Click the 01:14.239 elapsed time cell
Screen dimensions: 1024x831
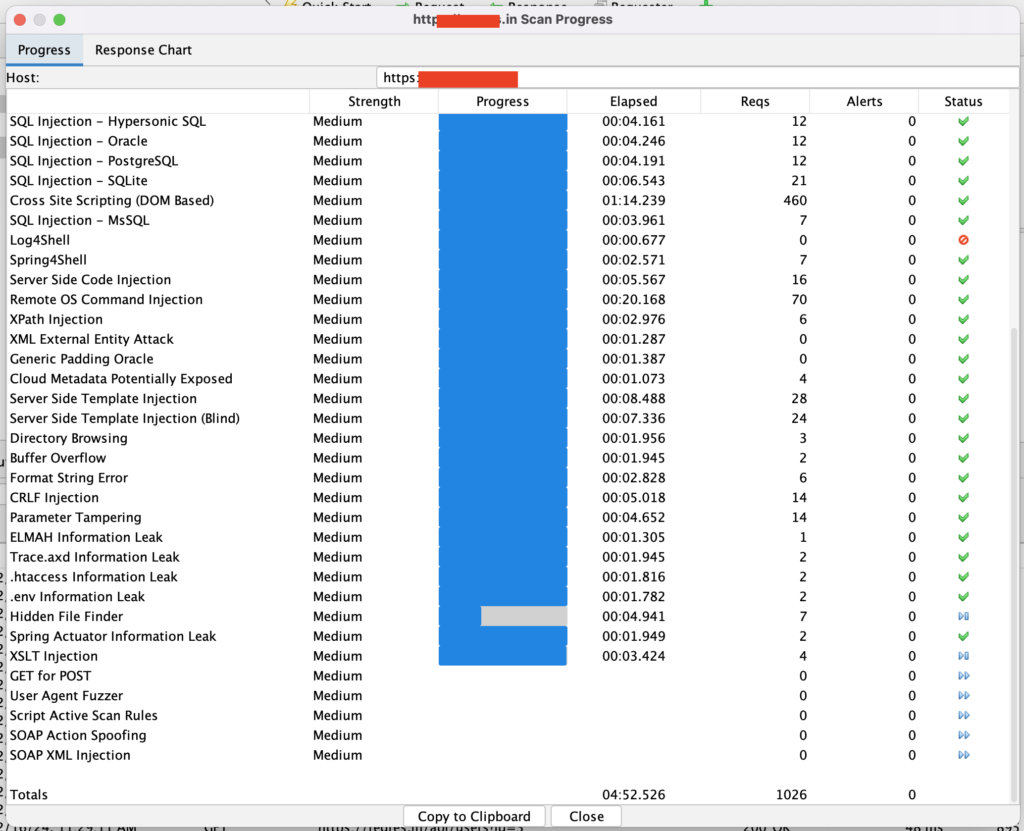pos(633,201)
